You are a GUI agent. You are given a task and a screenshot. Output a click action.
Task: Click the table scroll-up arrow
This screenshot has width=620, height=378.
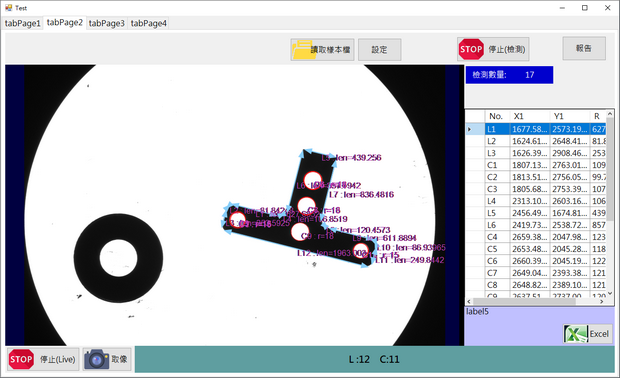tap(610, 114)
